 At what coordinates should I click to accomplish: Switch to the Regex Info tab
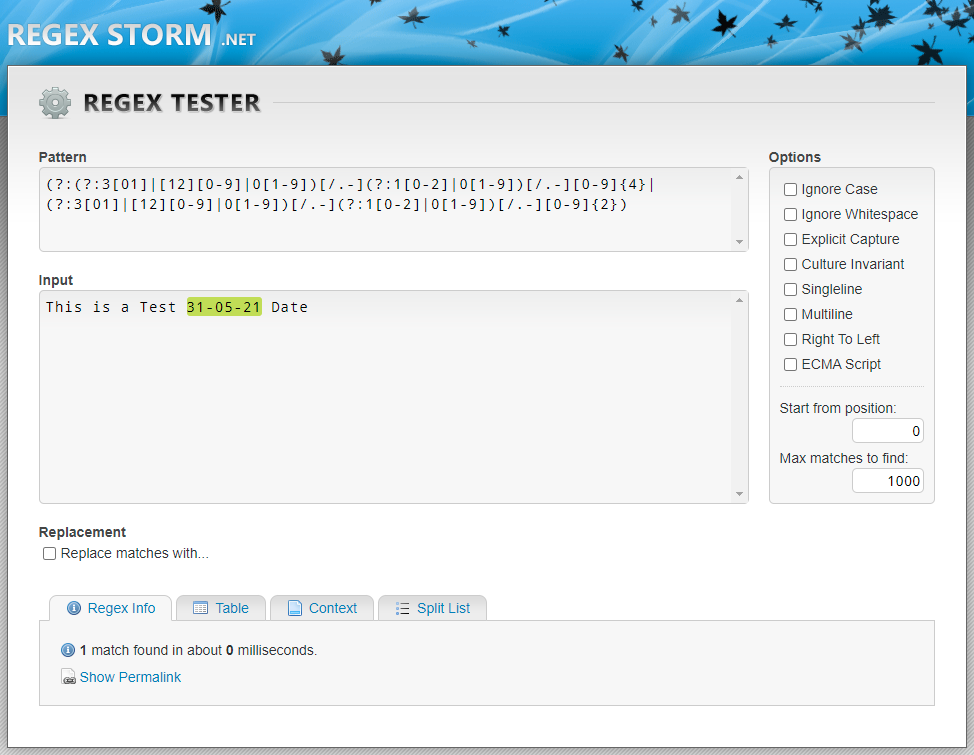[x=111, y=608]
